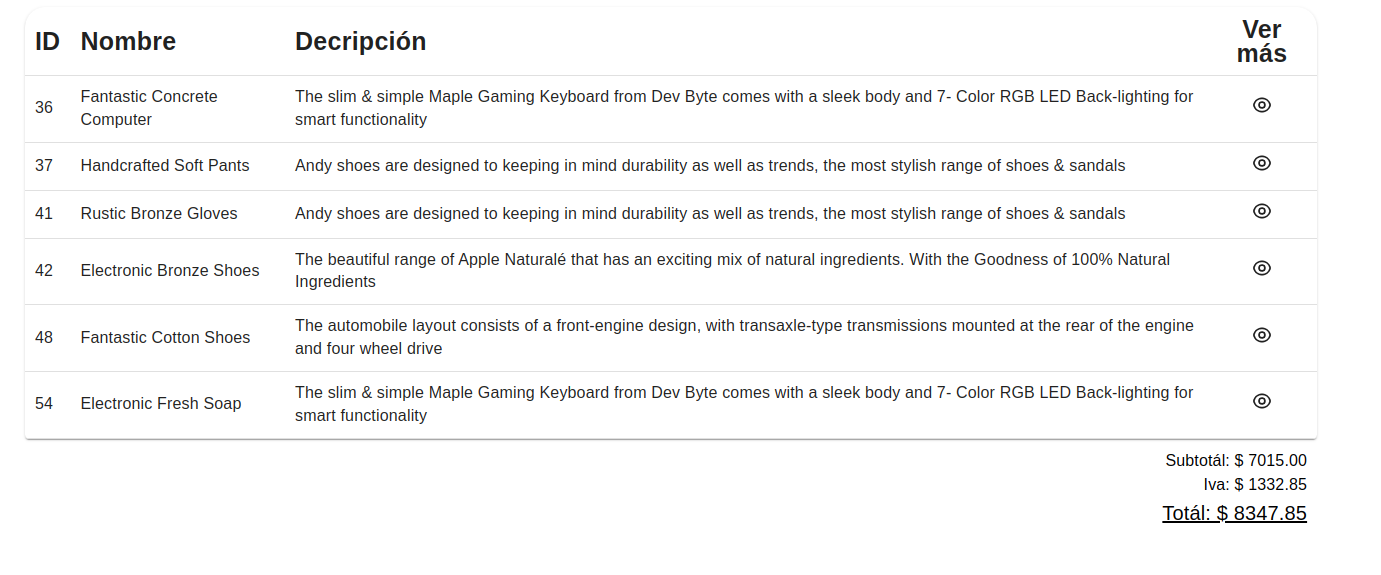The height and width of the screenshot is (575, 1381).
Task: Click Electronic Bronze Shoes name cell
Action: pos(170,270)
